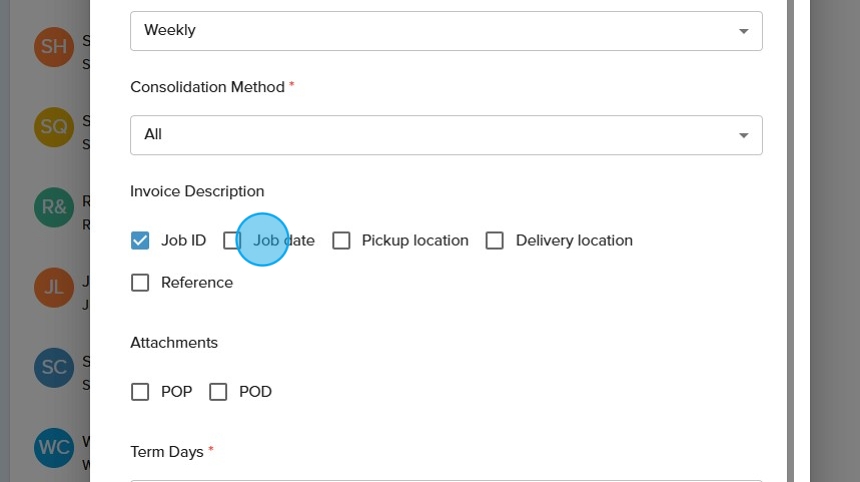Click the Term Days field label
The image size is (860, 482).
166,452
